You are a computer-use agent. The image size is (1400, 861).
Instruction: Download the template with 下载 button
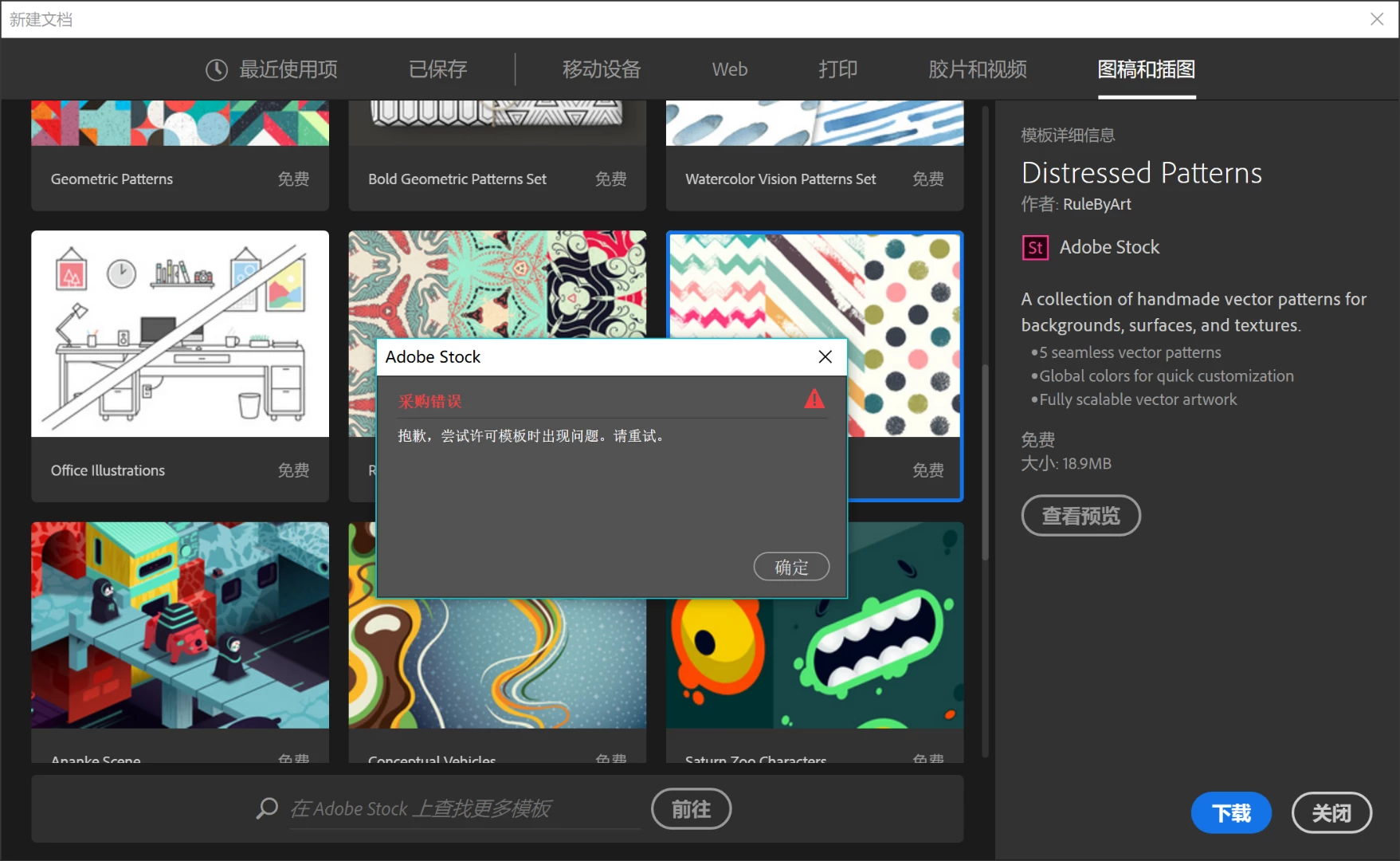pyautogui.click(x=1231, y=812)
